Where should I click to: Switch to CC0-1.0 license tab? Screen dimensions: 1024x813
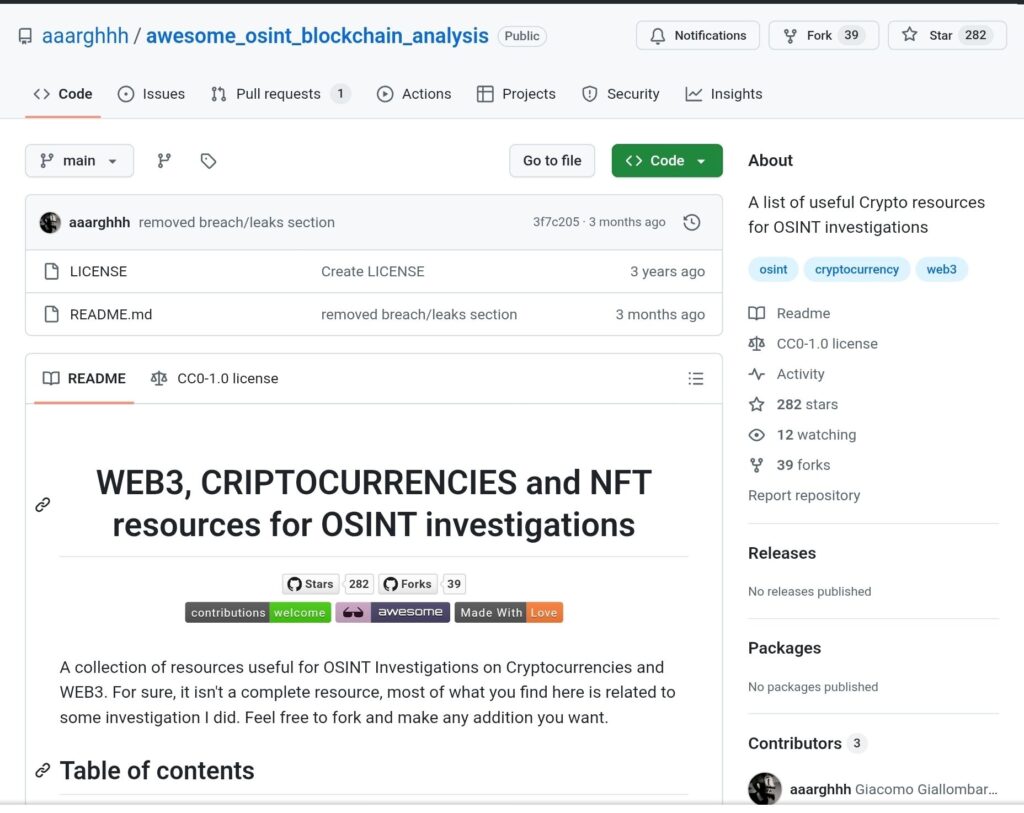(215, 379)
